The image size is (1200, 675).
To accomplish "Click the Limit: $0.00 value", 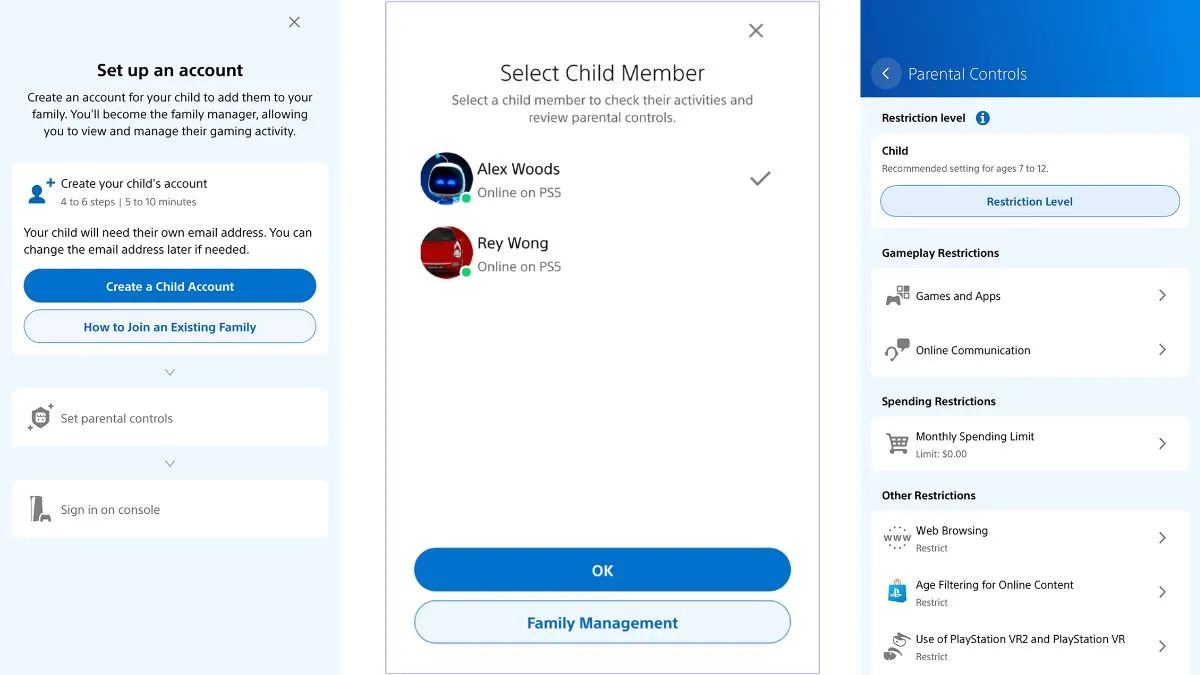I will point(941,454).
